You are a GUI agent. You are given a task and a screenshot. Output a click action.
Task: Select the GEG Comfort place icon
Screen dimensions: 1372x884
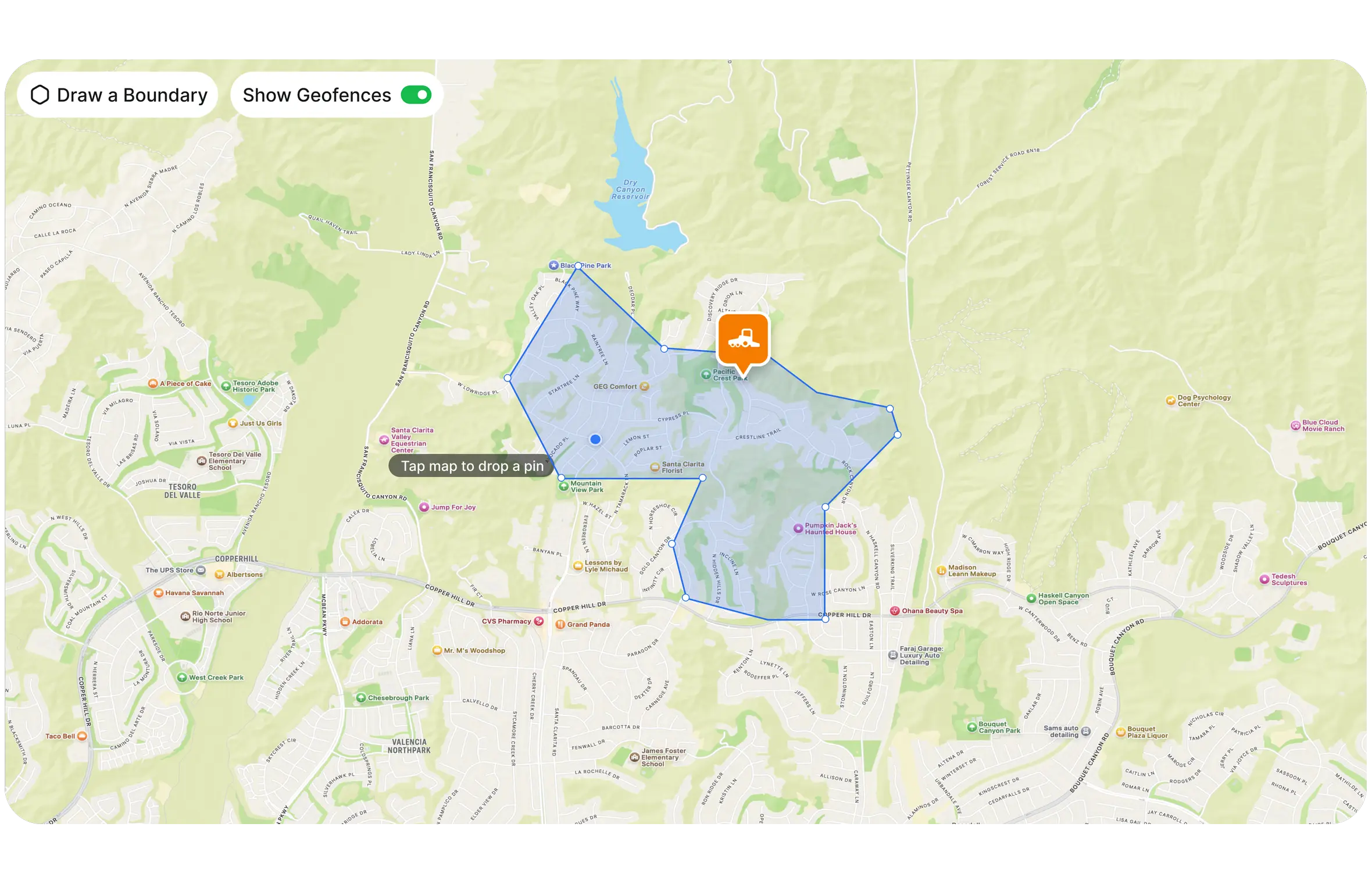click(644, 386)
